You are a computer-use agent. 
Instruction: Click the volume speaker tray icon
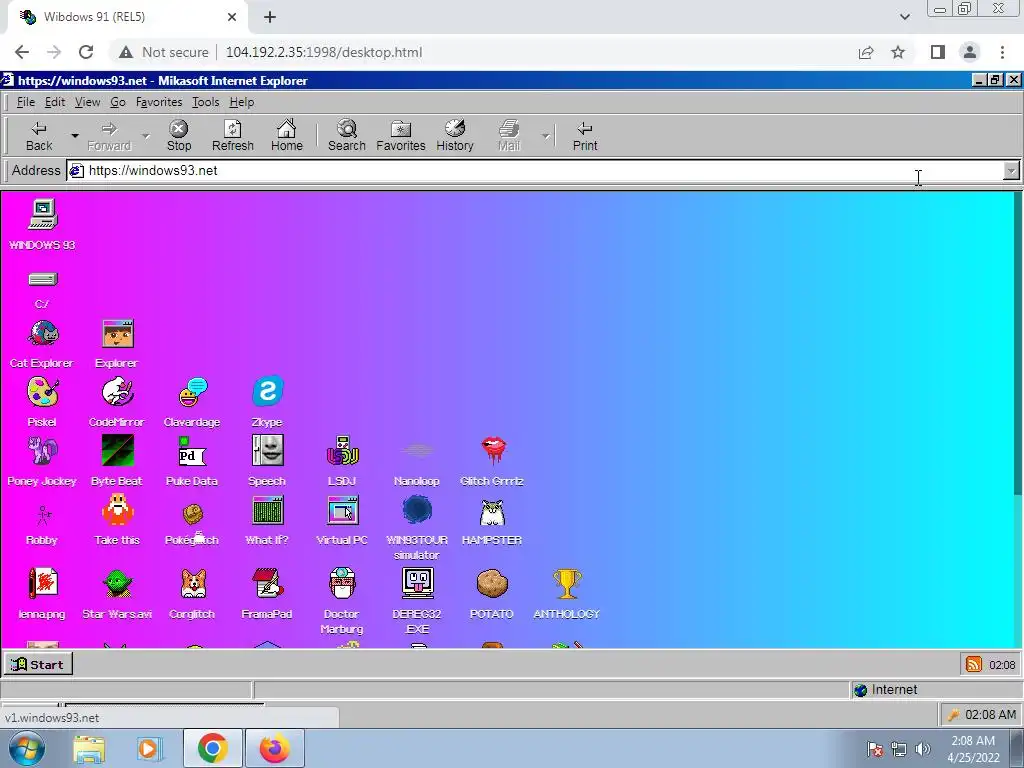click(x=922, y=749)
